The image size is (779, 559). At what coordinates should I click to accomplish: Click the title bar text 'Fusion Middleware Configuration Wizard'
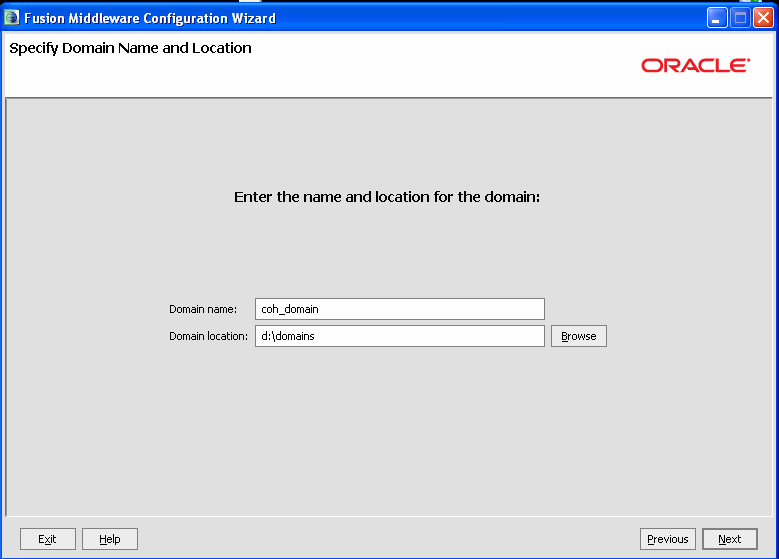[x=150, y=18]
